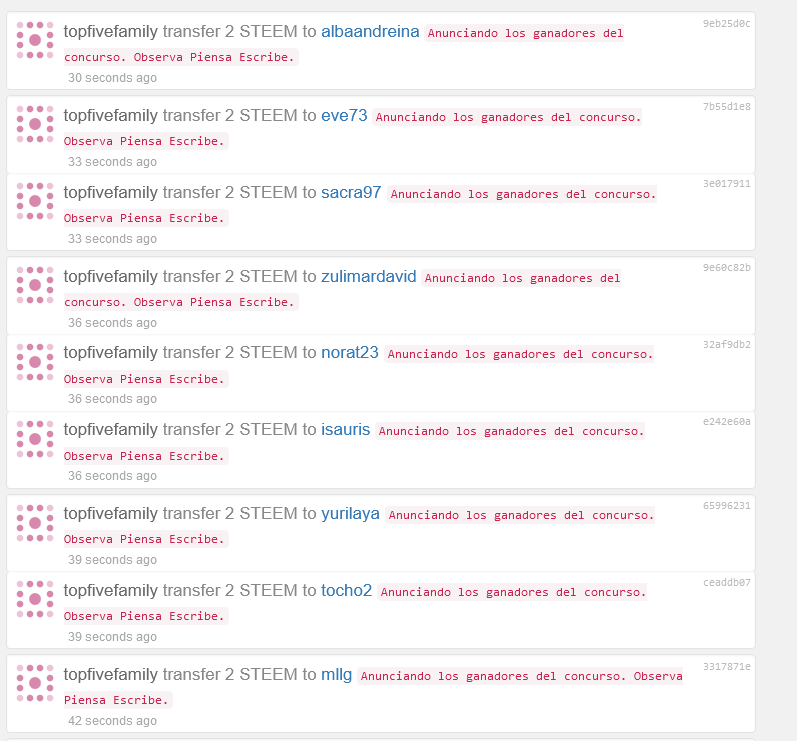Click the avatar icon beside the norat23 transfer
Image resolution: width=797 pixels, height=741 pixels.
pyautogui.click(x=35, y=362)
